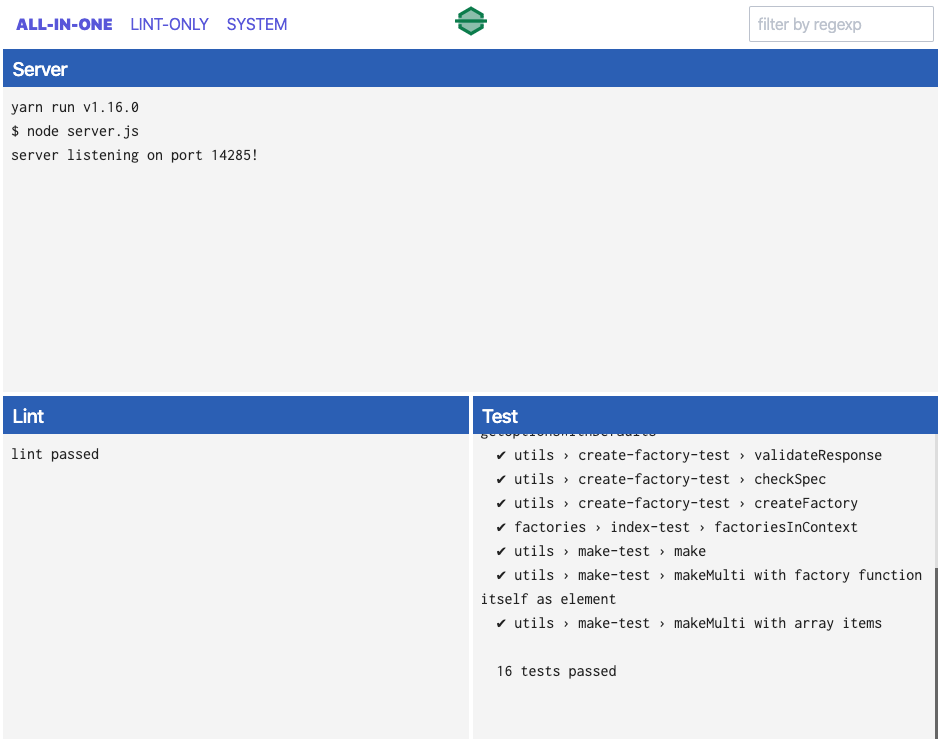Click the green hexagon logo icon
940x740 pixels.
point(471,21)
